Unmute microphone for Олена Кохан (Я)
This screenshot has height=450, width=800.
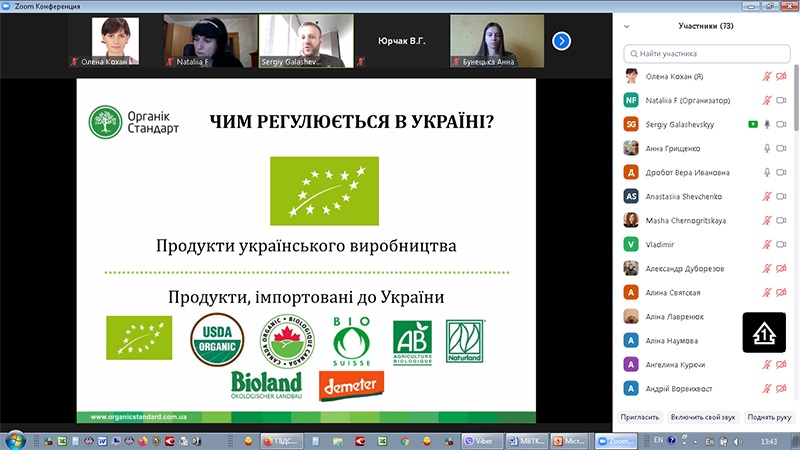pyautogui.click(x=766, y=77)
